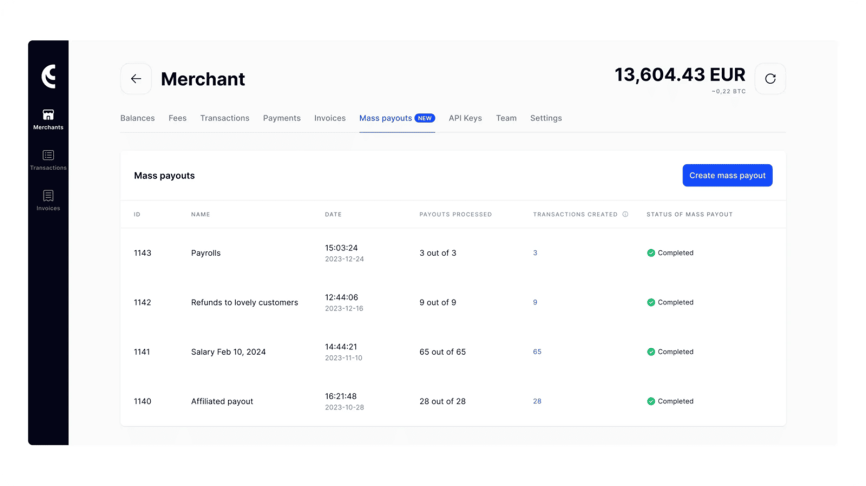Open the Team tab
The height and width of the screenshot is (486, 866).
(x=506, y=118)
